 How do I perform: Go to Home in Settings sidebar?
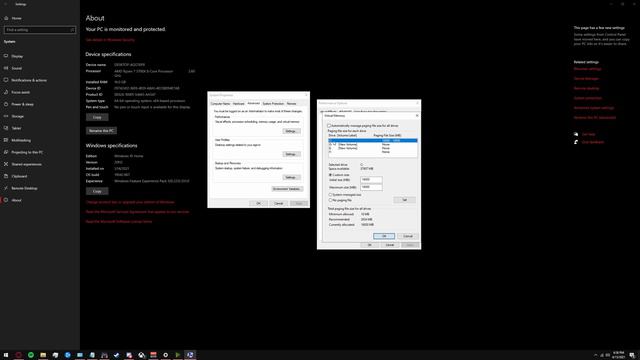(x=16, y=18)
